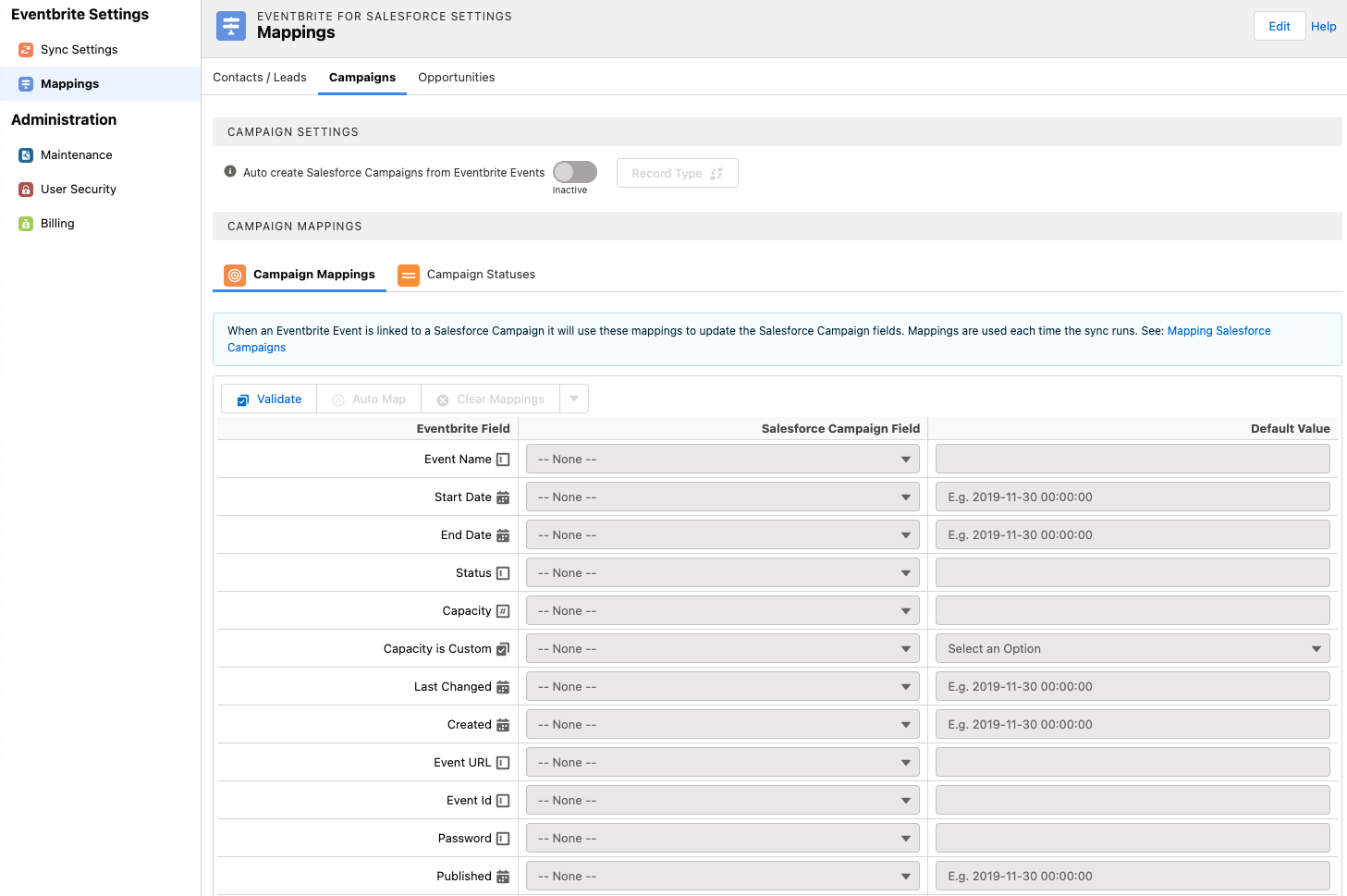Click the Auto Map button
Image resolution: width=1347 pixels, height=896 pixels.
tap(369, 399)
